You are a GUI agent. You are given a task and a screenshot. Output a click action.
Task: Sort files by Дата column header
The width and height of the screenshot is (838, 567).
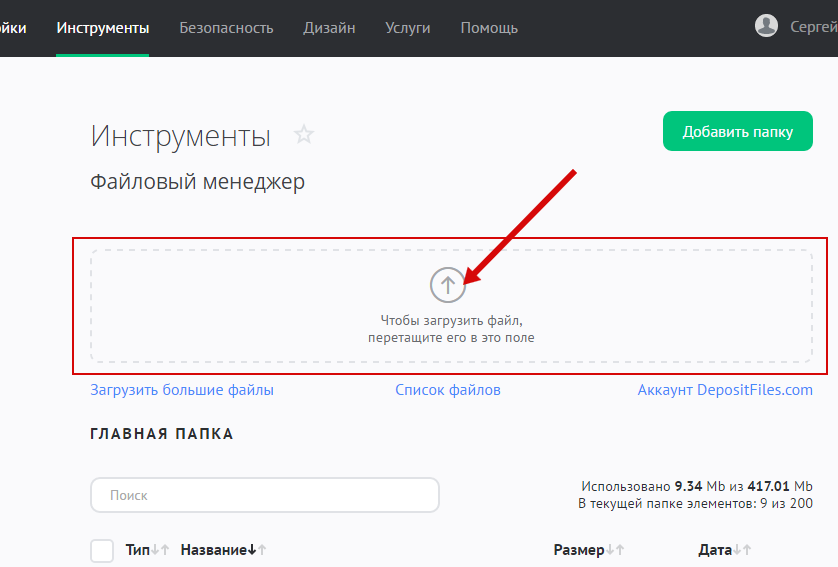tap(715, 550)
